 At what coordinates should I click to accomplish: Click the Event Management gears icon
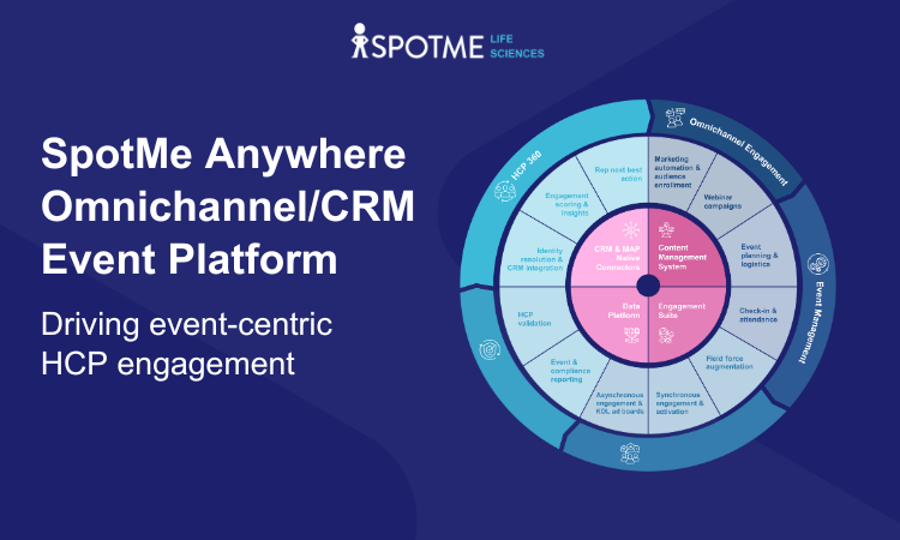coord(818,264)
